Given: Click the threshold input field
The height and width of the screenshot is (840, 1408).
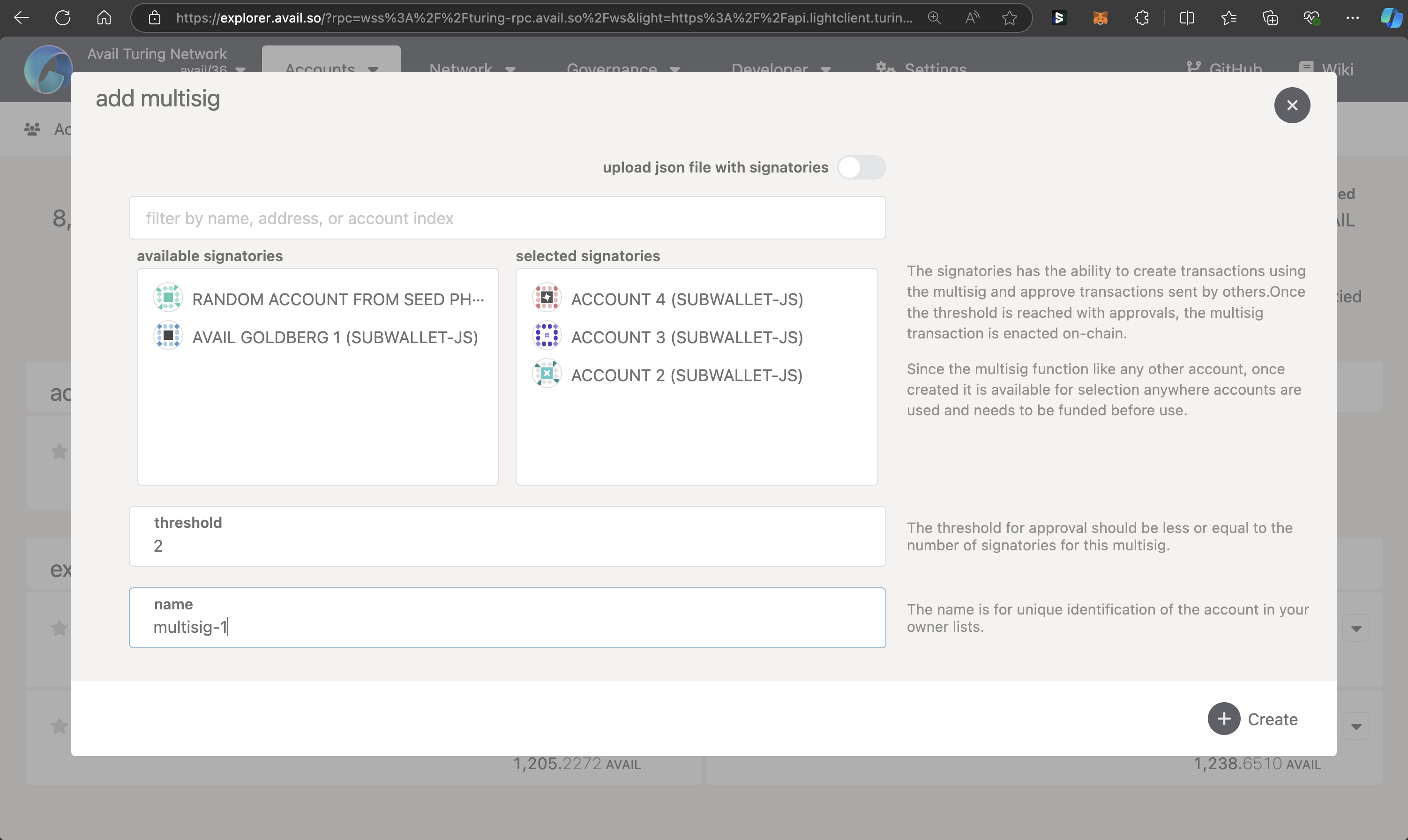Looking at the screenshot, I should coord(507,545).
